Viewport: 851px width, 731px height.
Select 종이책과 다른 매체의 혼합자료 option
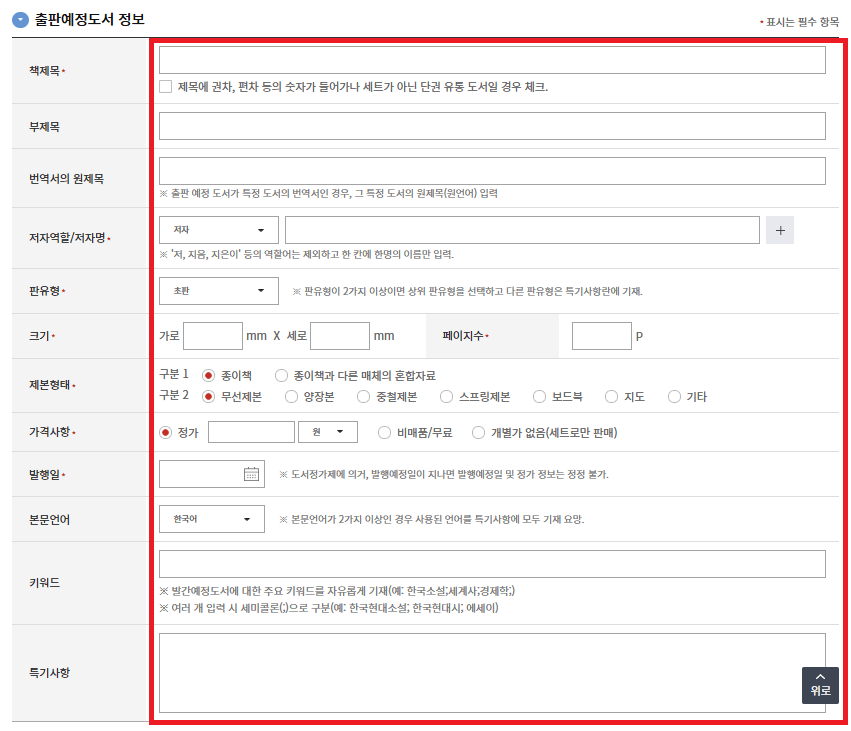pyautogui.click(x=281, y=376)
